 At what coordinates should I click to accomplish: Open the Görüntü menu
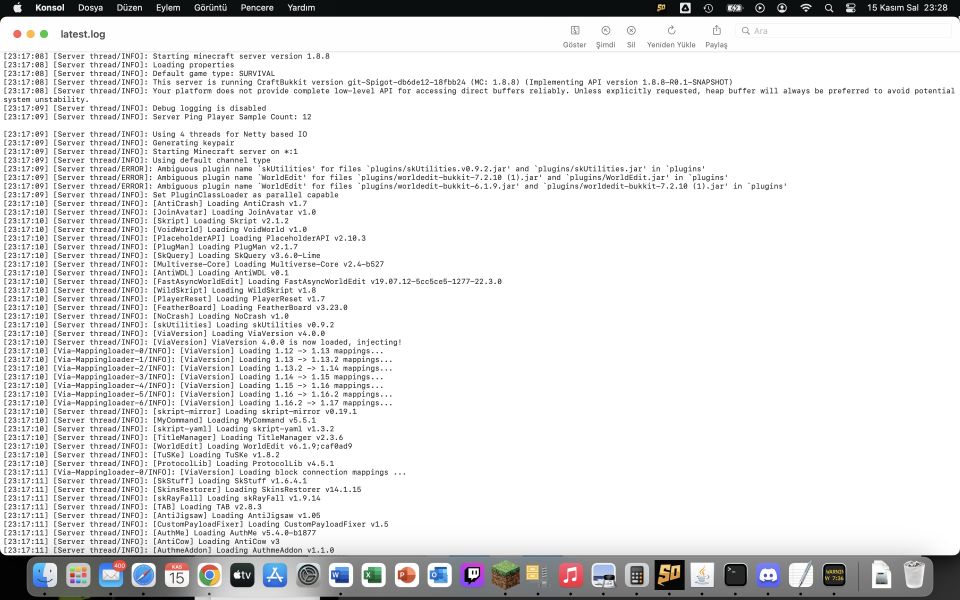coord(211,8)
